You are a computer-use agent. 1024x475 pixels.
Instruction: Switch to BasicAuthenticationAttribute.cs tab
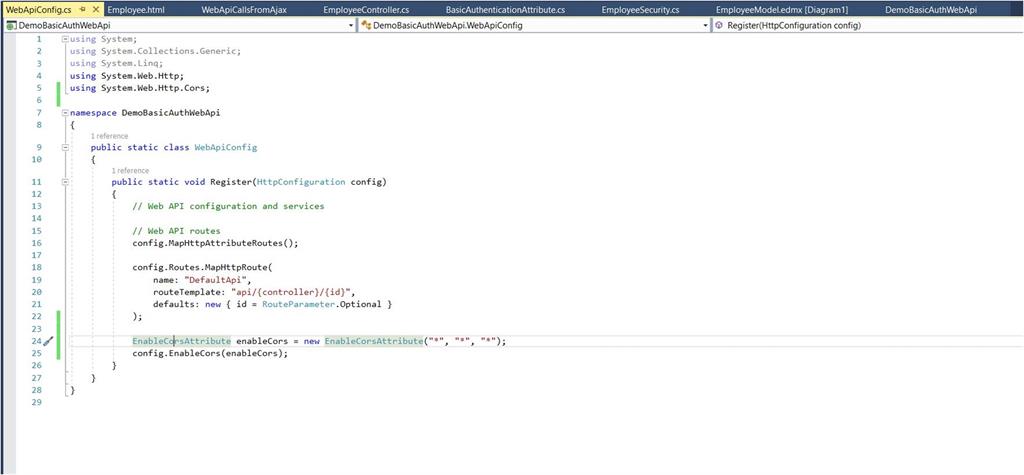[x=505, y=10]
